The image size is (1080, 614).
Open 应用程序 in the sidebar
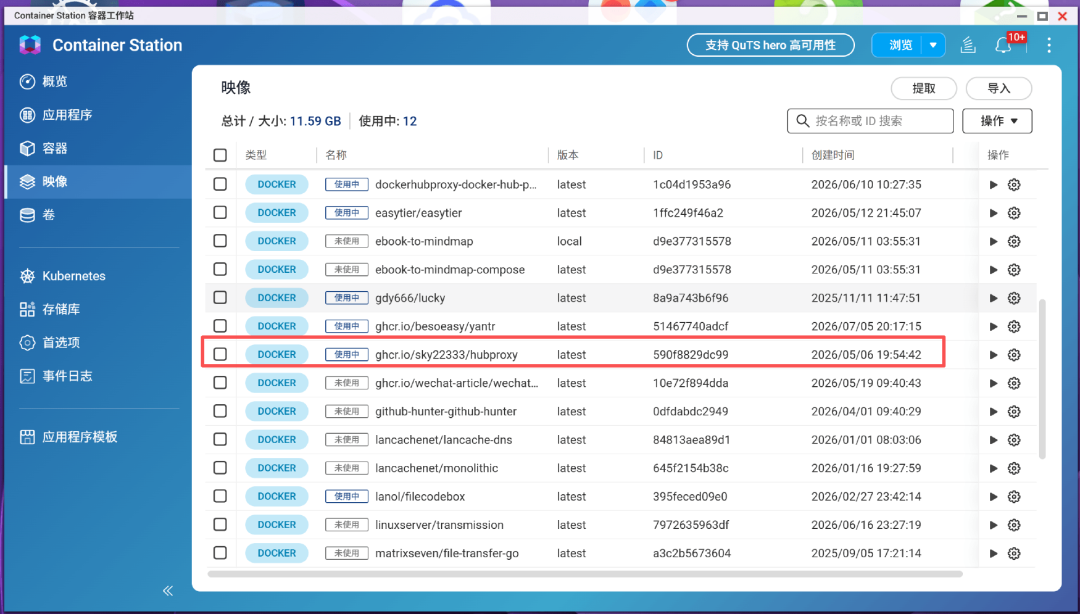coord(97,115)
